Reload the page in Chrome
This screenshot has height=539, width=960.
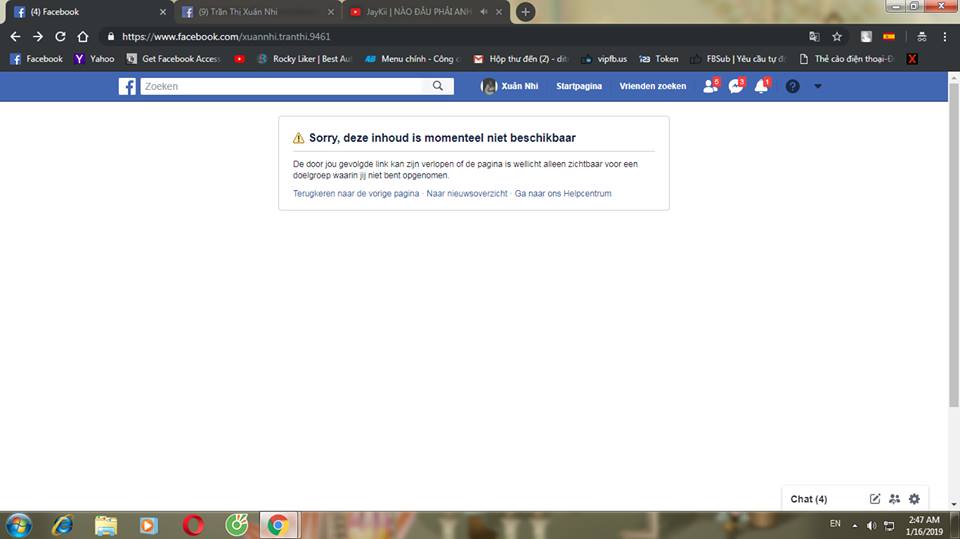[x=60, y=37]
